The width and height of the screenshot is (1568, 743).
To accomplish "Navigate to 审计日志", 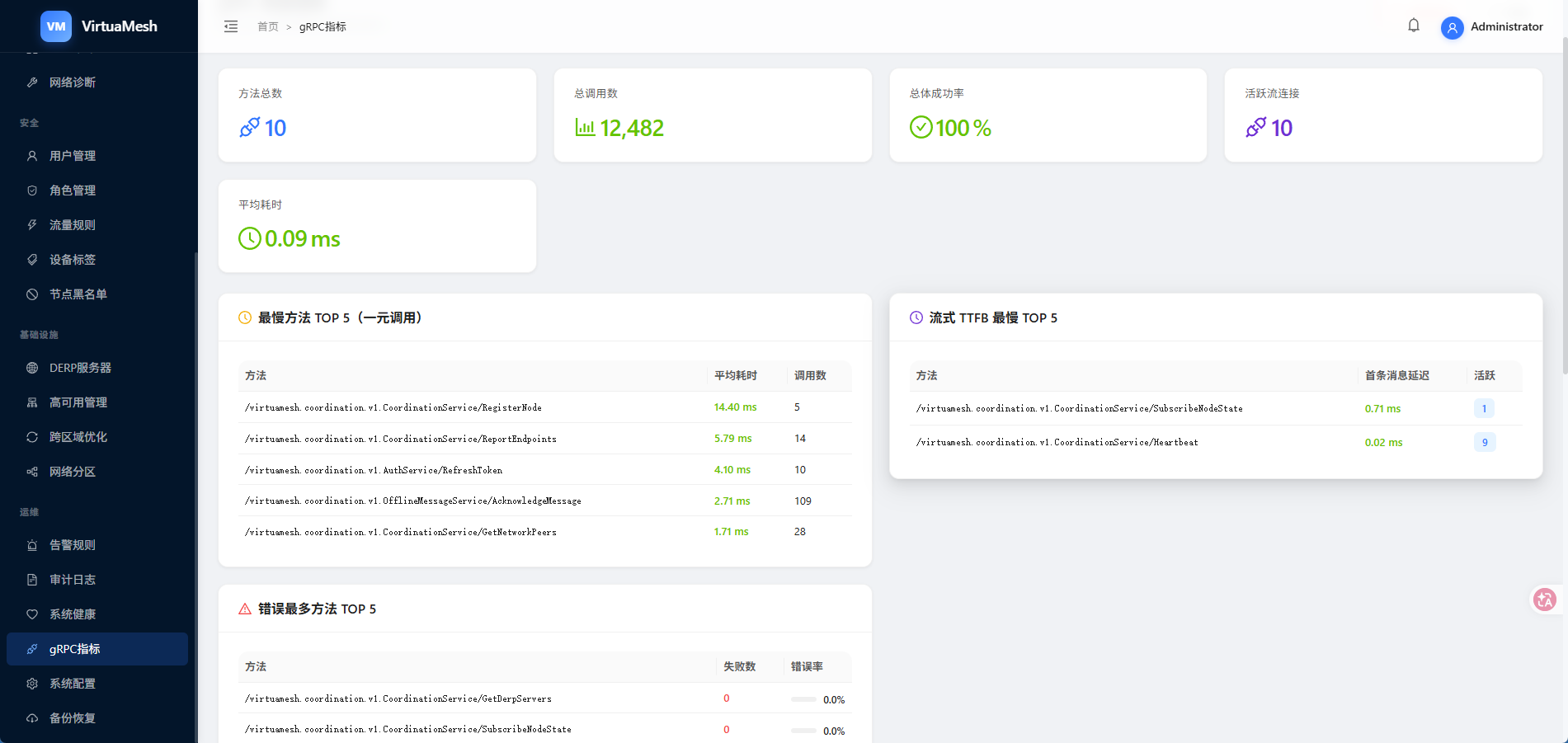I will coord(97,580).
